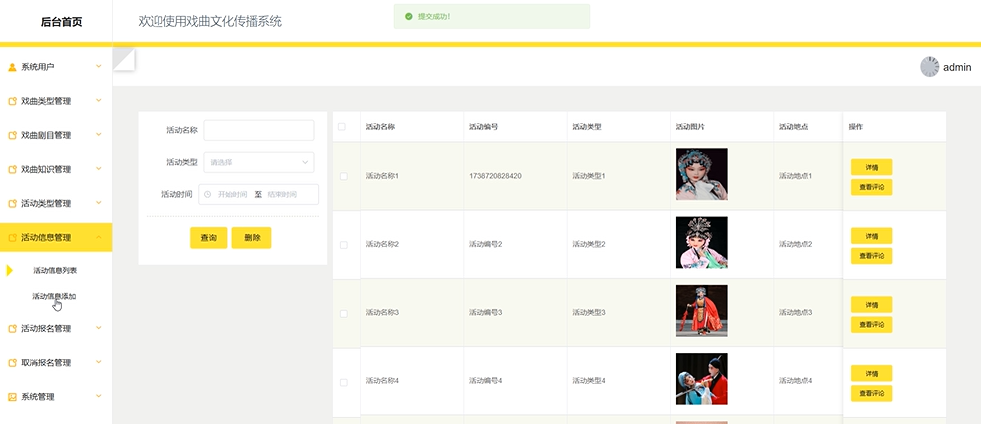Click the 开始时间 date field
The image size is (981, 424).
232,194
